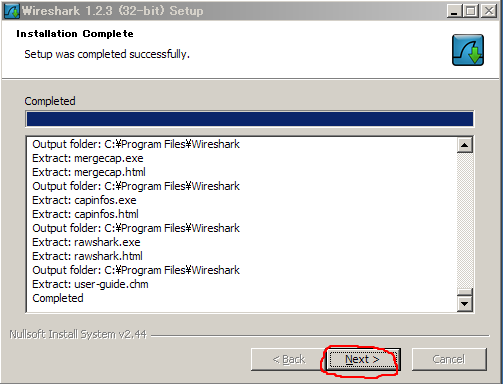
Task: Click the grayed-out Back button
Action: point(288,359)
